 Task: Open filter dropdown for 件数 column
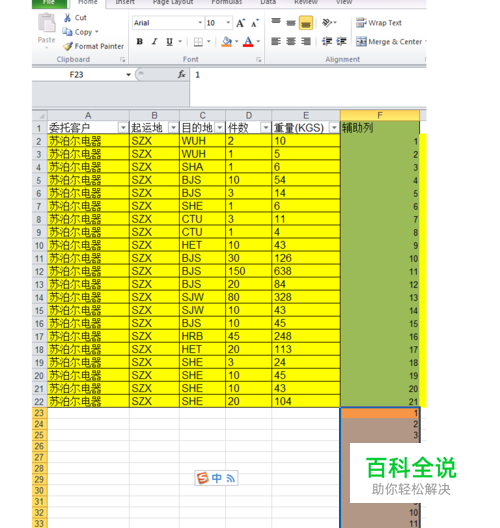(266, 128)
